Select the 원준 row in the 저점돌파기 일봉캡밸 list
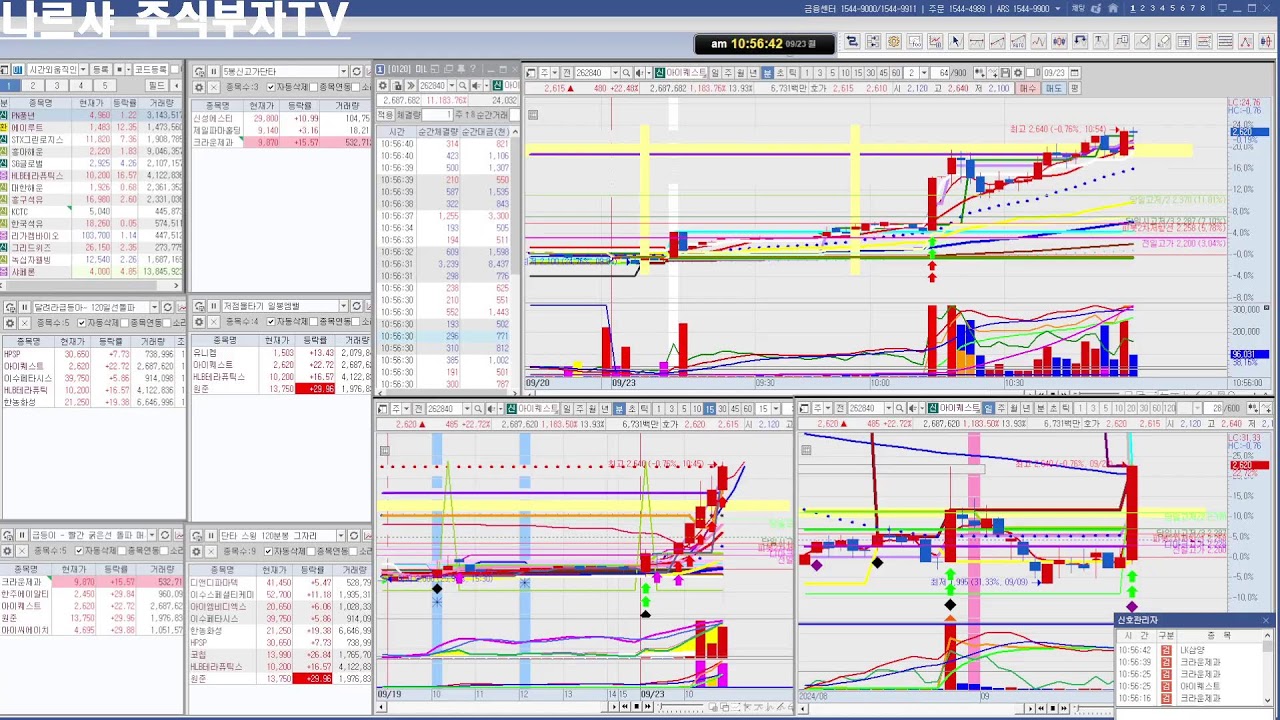Viewport: 1280px width, 720px height. tap(280, 389)
